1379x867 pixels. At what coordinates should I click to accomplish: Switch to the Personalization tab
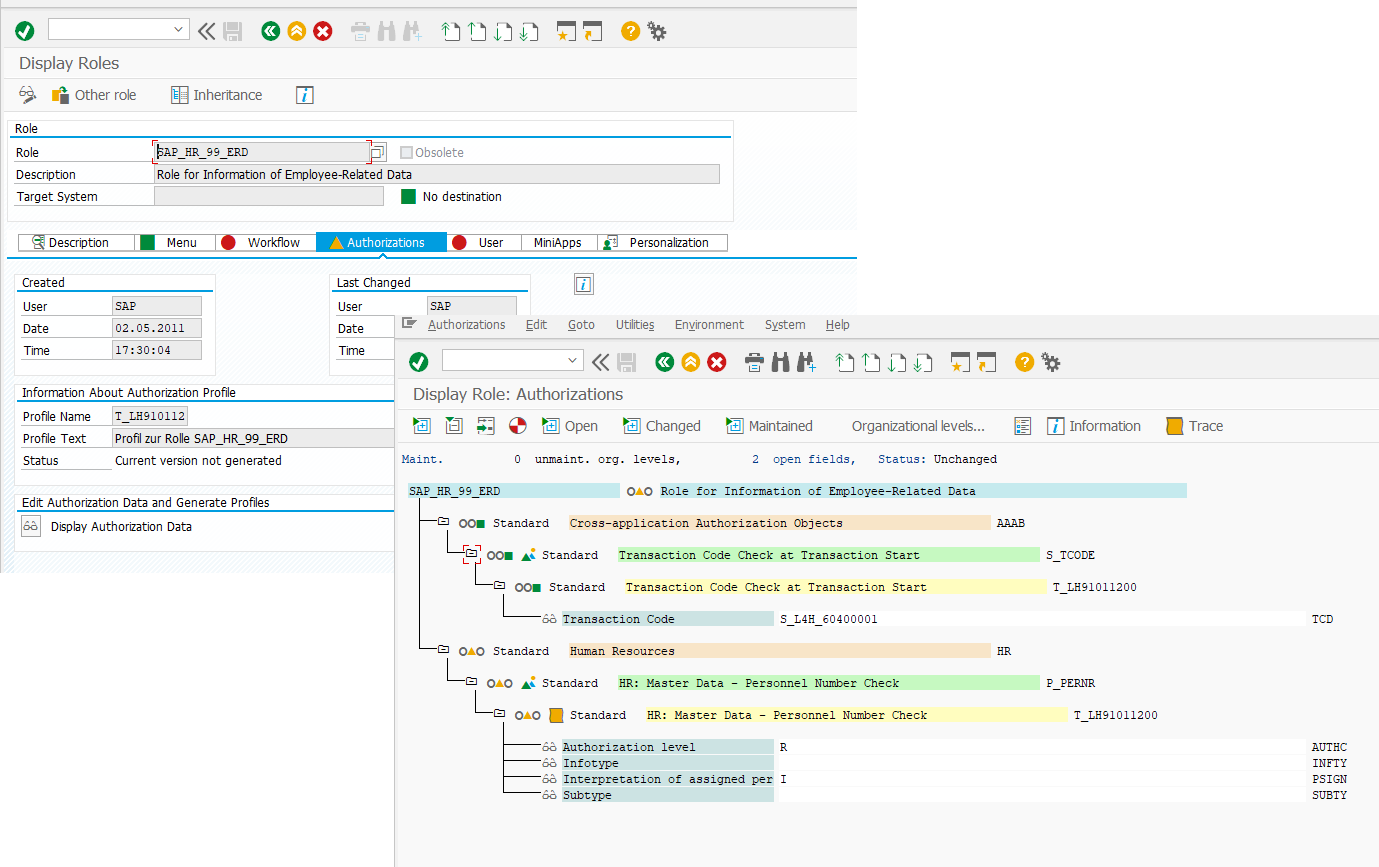pyautogui.click(x=662, y=242)
